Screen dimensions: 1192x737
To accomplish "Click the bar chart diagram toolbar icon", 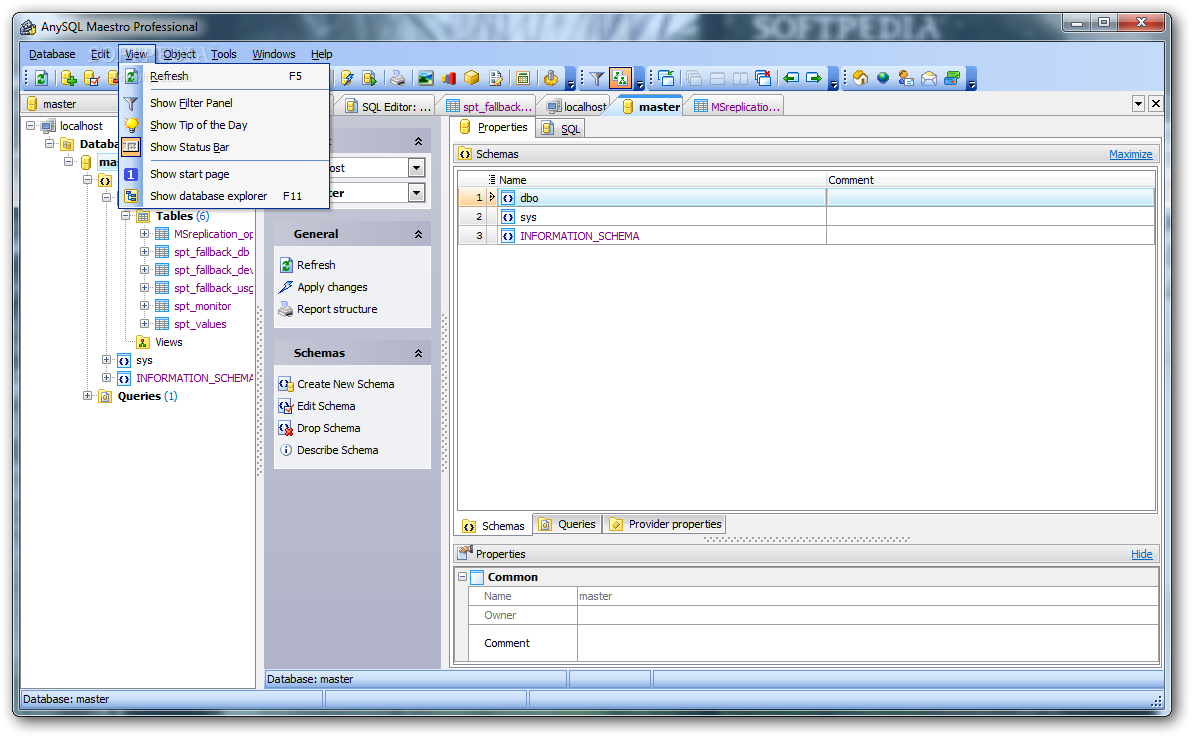I will pos(449,78).
